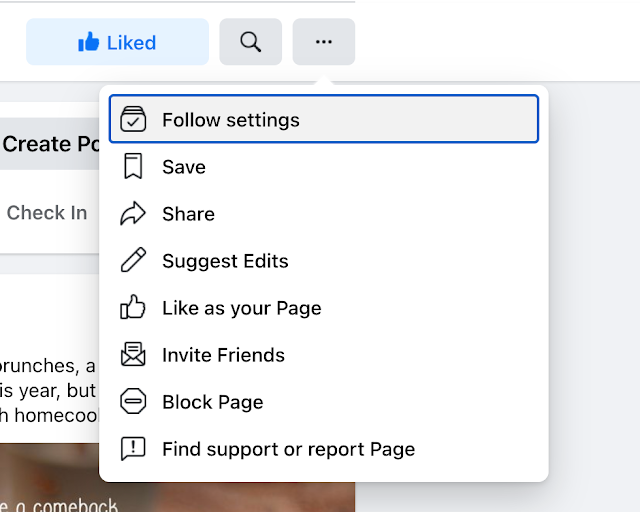Click the Invite Friends envelope icon

pyautogui.click(x=133, y=355)
